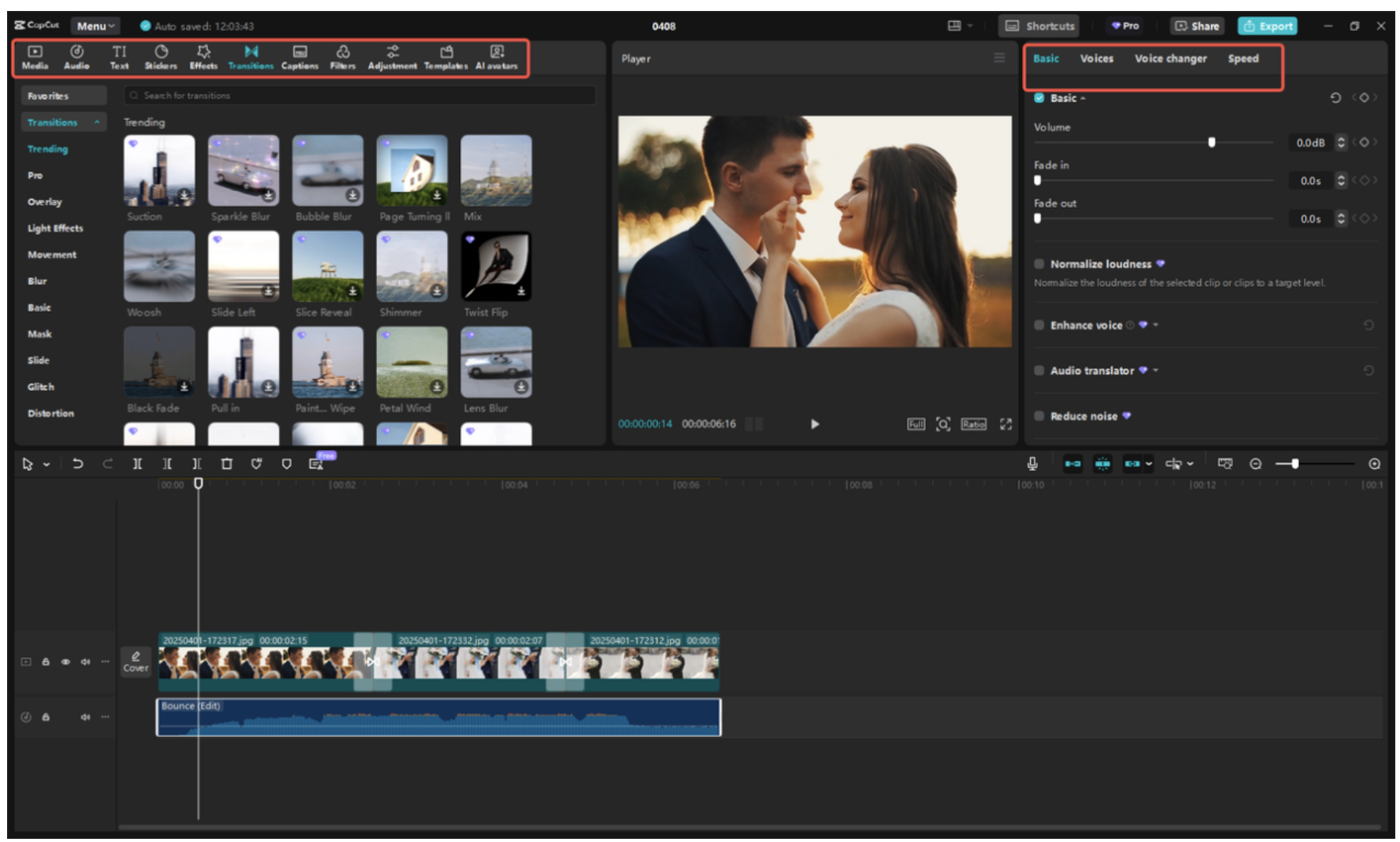Enable Normalize loudness checkbox
The image size is (1400, 842).
click(x=1039, y=264)
